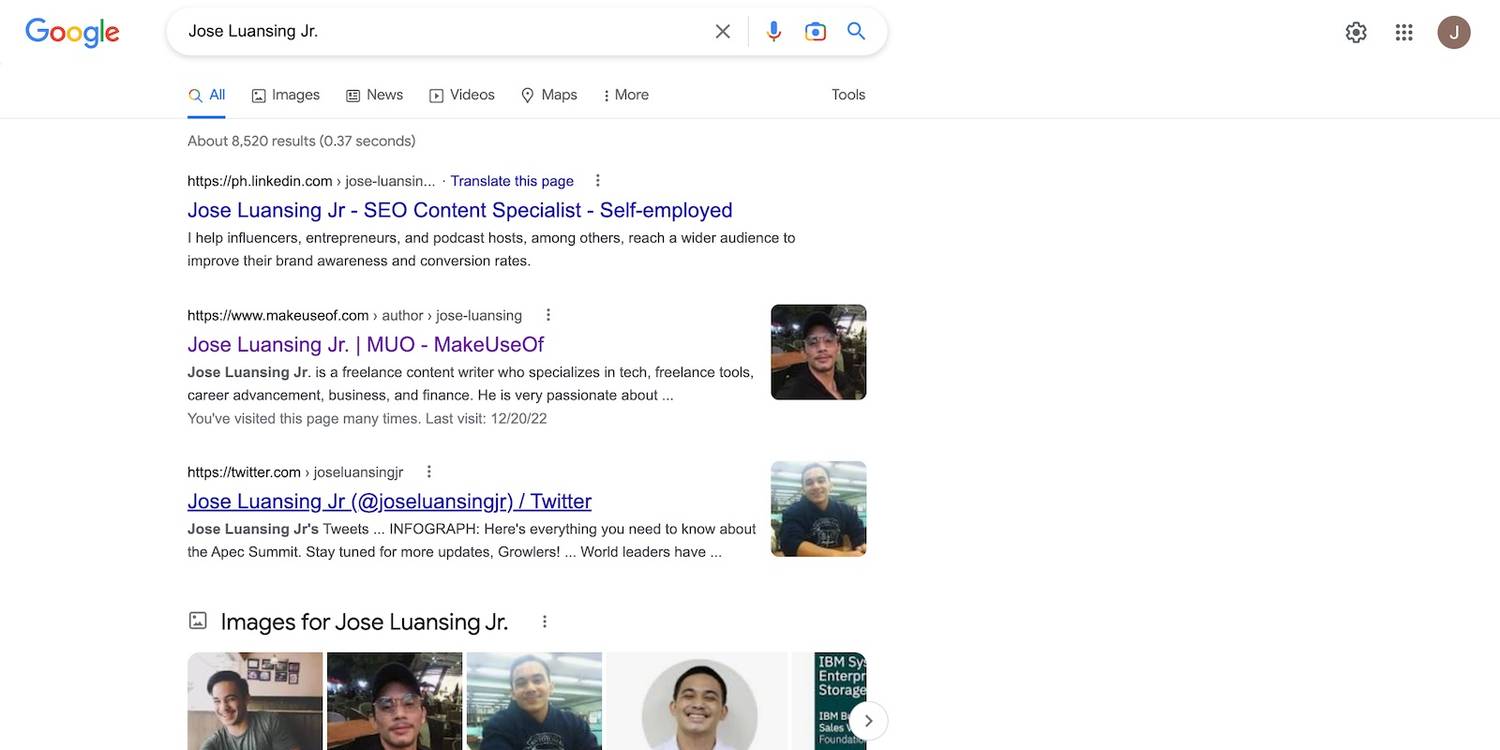
Task: Open search by image camera icon
Action: [815, 31]
